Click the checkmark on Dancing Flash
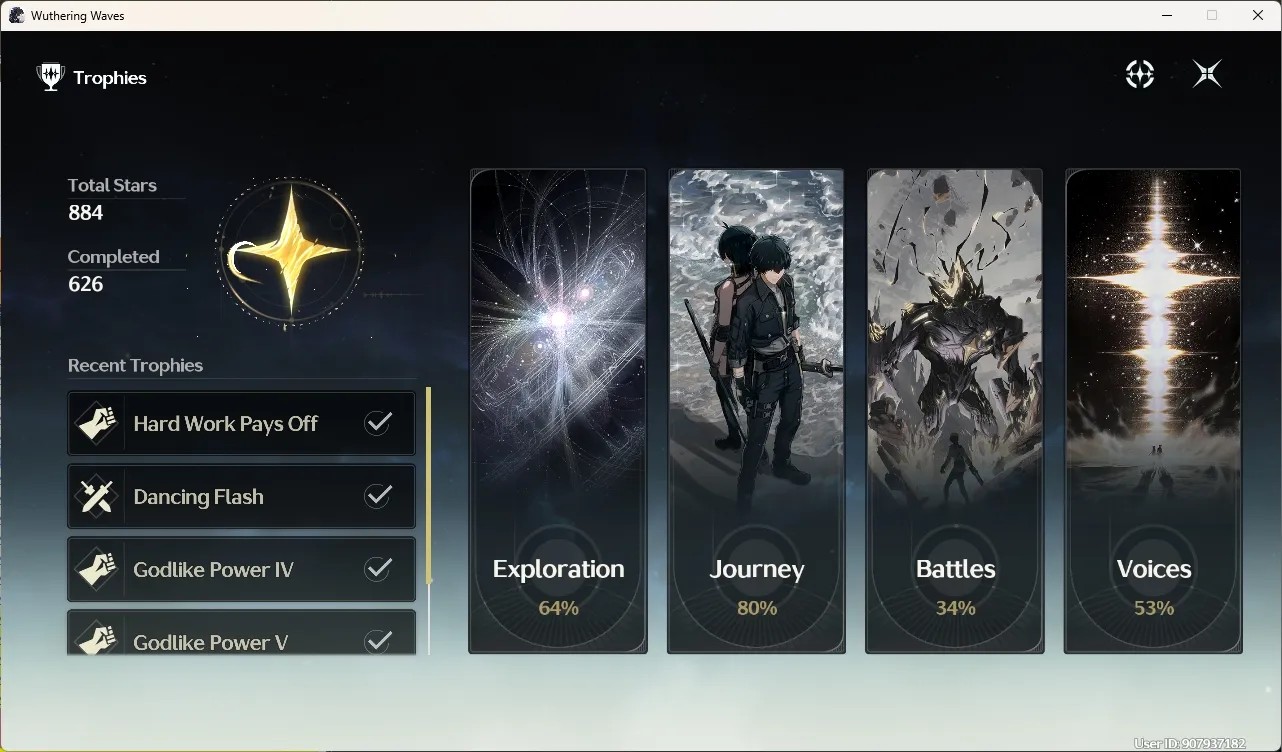Screen dimensions: 1282x752 coord(378,496)
